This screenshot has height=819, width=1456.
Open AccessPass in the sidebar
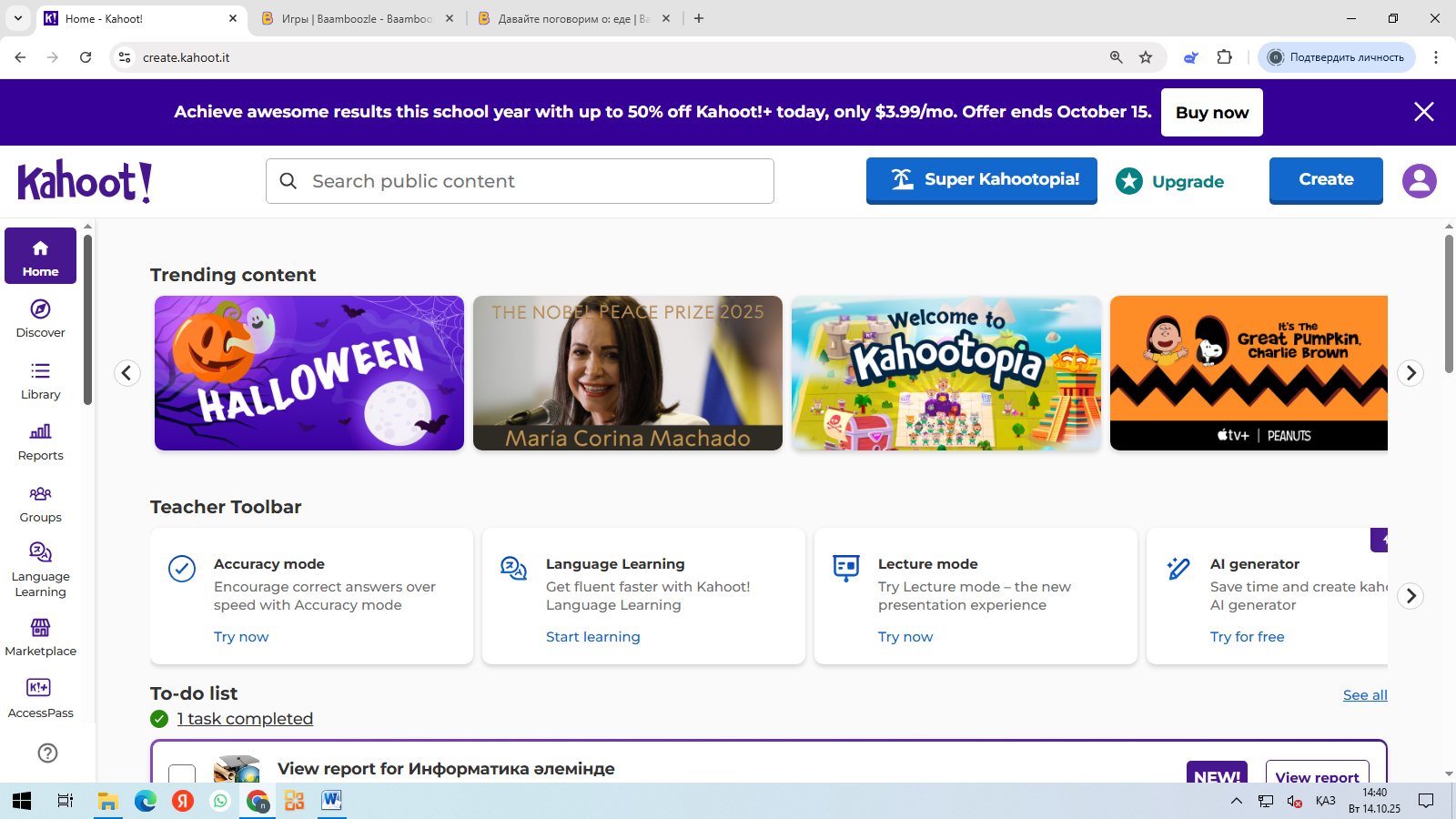pos(40,698)
